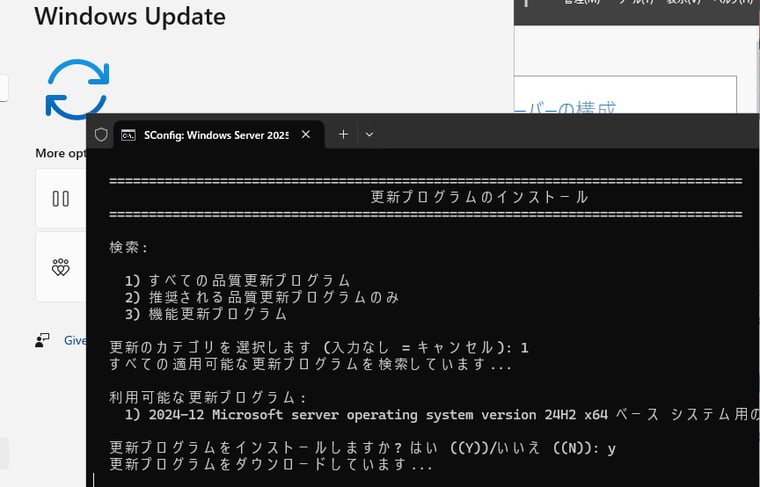Click option 1) すべての品質更新プログラム
The height and width of the screenshot is (487, 760).
point(237,281)
